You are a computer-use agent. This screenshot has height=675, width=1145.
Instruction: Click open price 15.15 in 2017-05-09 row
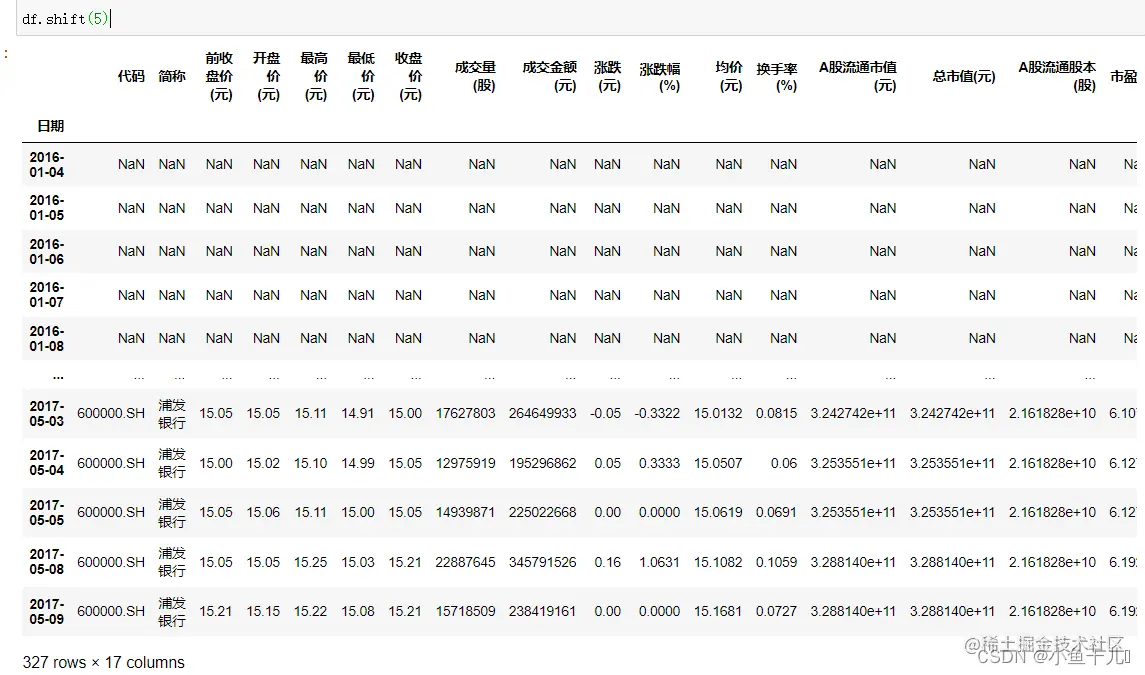[263, 611]
